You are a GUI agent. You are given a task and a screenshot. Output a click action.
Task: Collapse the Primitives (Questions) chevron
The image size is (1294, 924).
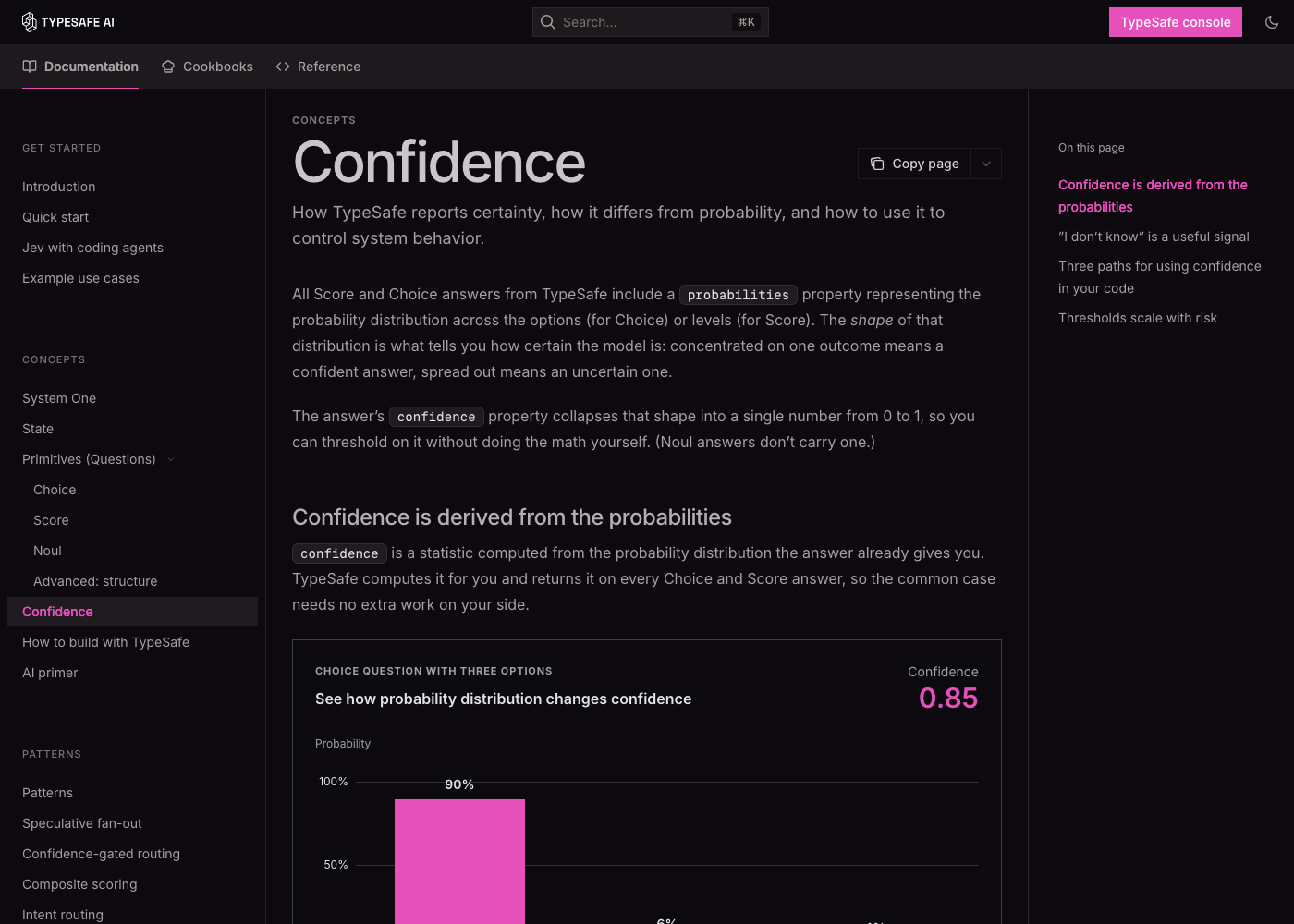click(x=171, y=459)
